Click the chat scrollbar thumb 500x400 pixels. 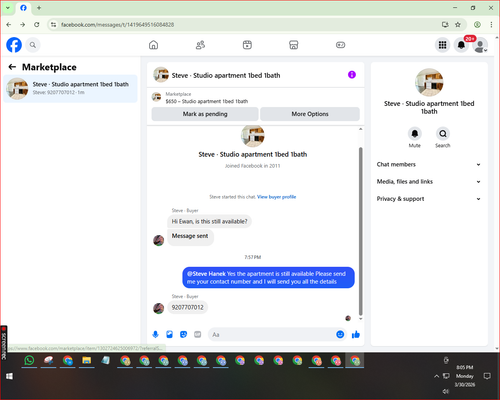click(x=360, y=231)
